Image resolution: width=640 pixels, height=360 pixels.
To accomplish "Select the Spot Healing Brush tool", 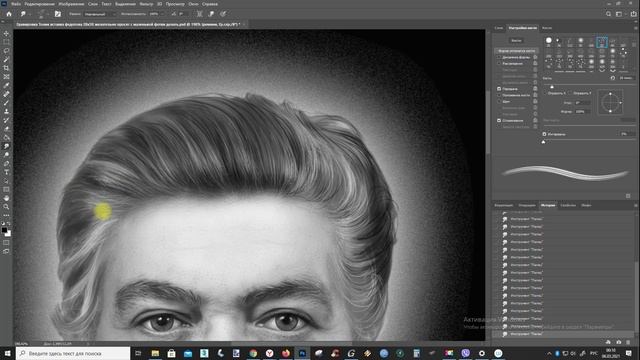I will (x=6, y=94).
